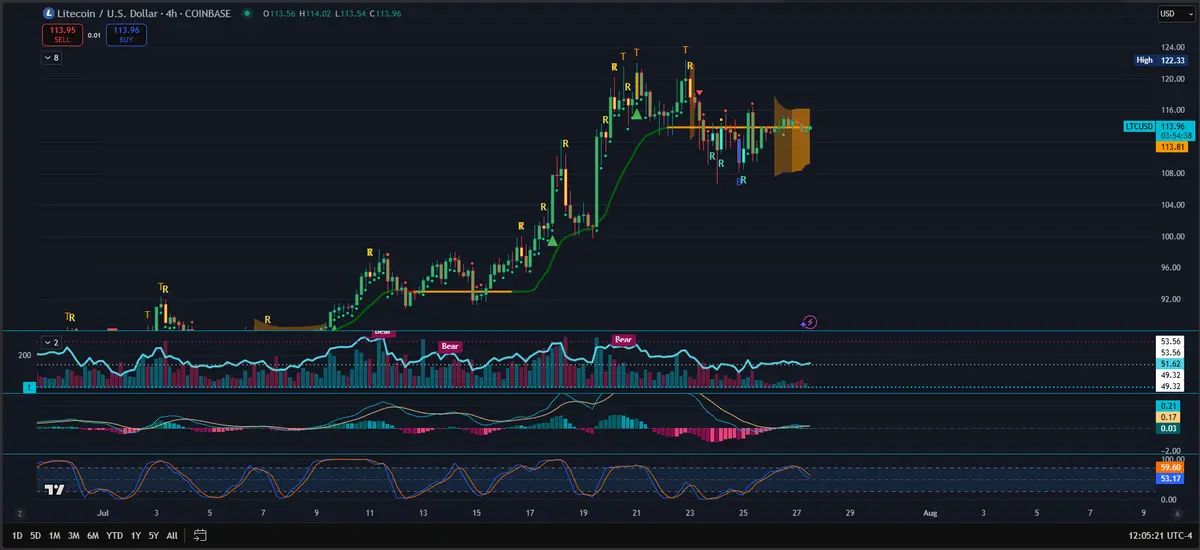Viewport: 1200px width, 550px height.
Task: Select the 1D time range
Action: pyautogui.click(x=16, y=535)
